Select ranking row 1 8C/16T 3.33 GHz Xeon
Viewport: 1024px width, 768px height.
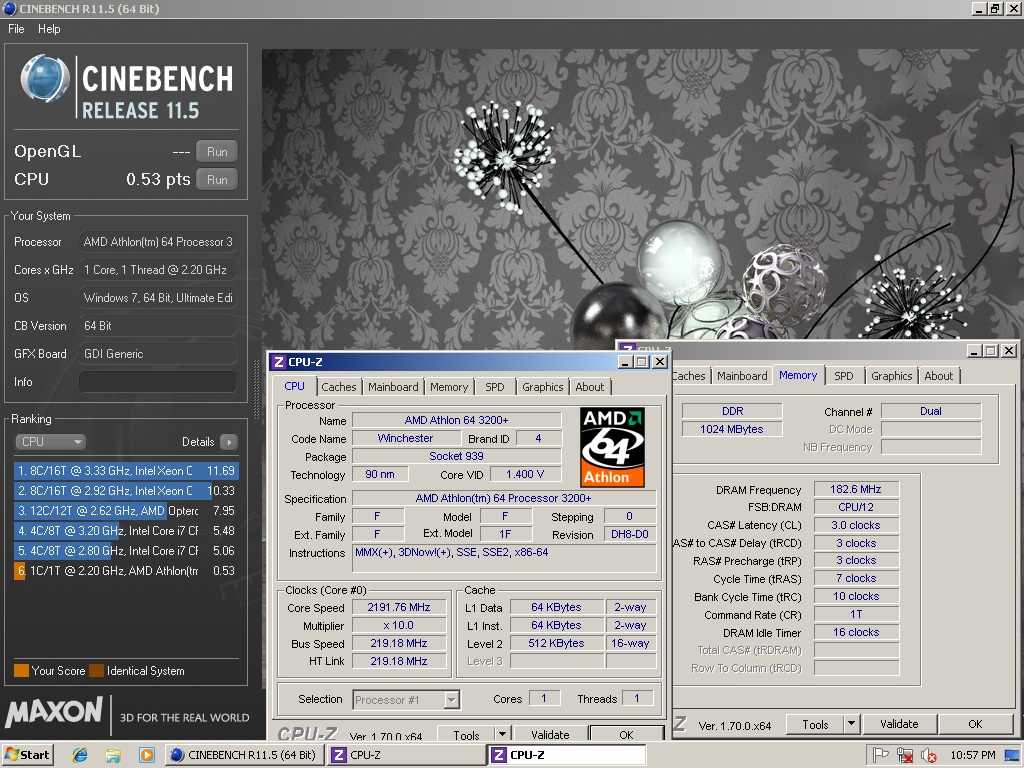[125, 470]
